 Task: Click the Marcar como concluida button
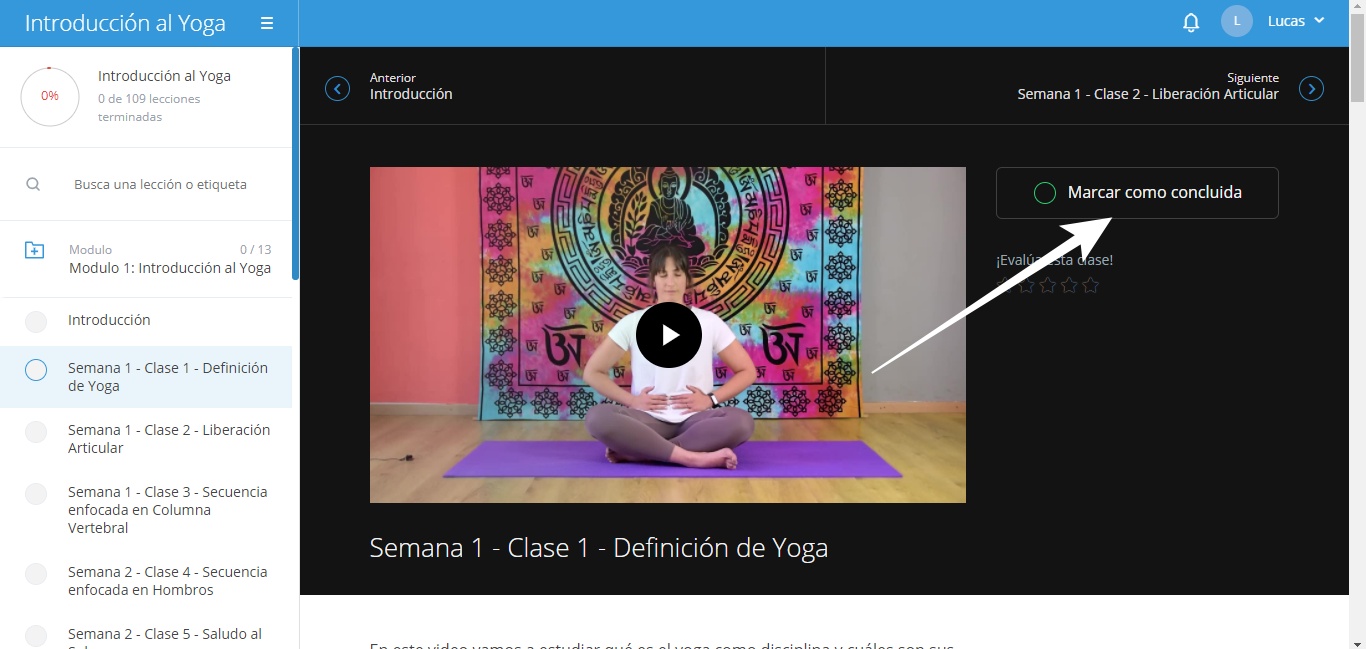[x=1137, y=193]
